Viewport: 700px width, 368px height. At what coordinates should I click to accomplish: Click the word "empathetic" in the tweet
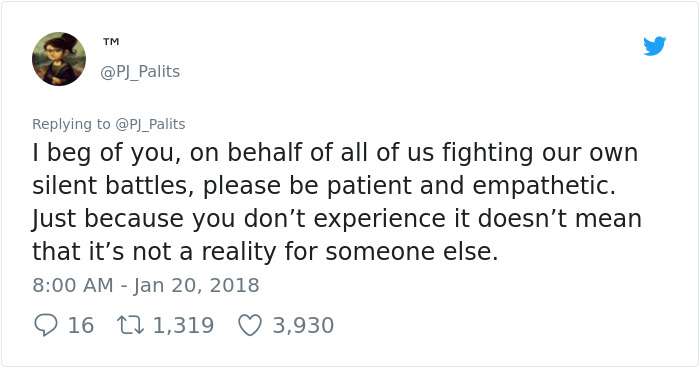point(541,186)
